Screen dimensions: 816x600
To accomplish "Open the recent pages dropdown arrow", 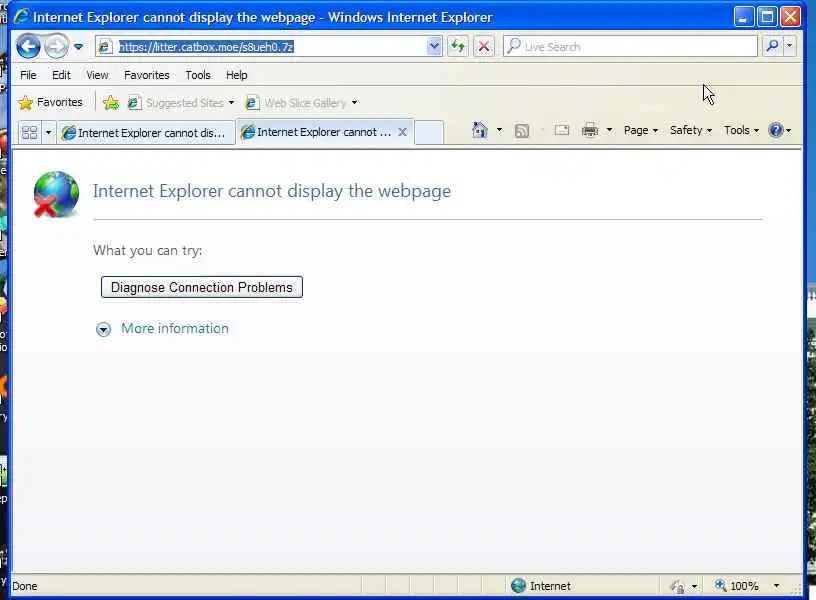I will pos(79,47).
